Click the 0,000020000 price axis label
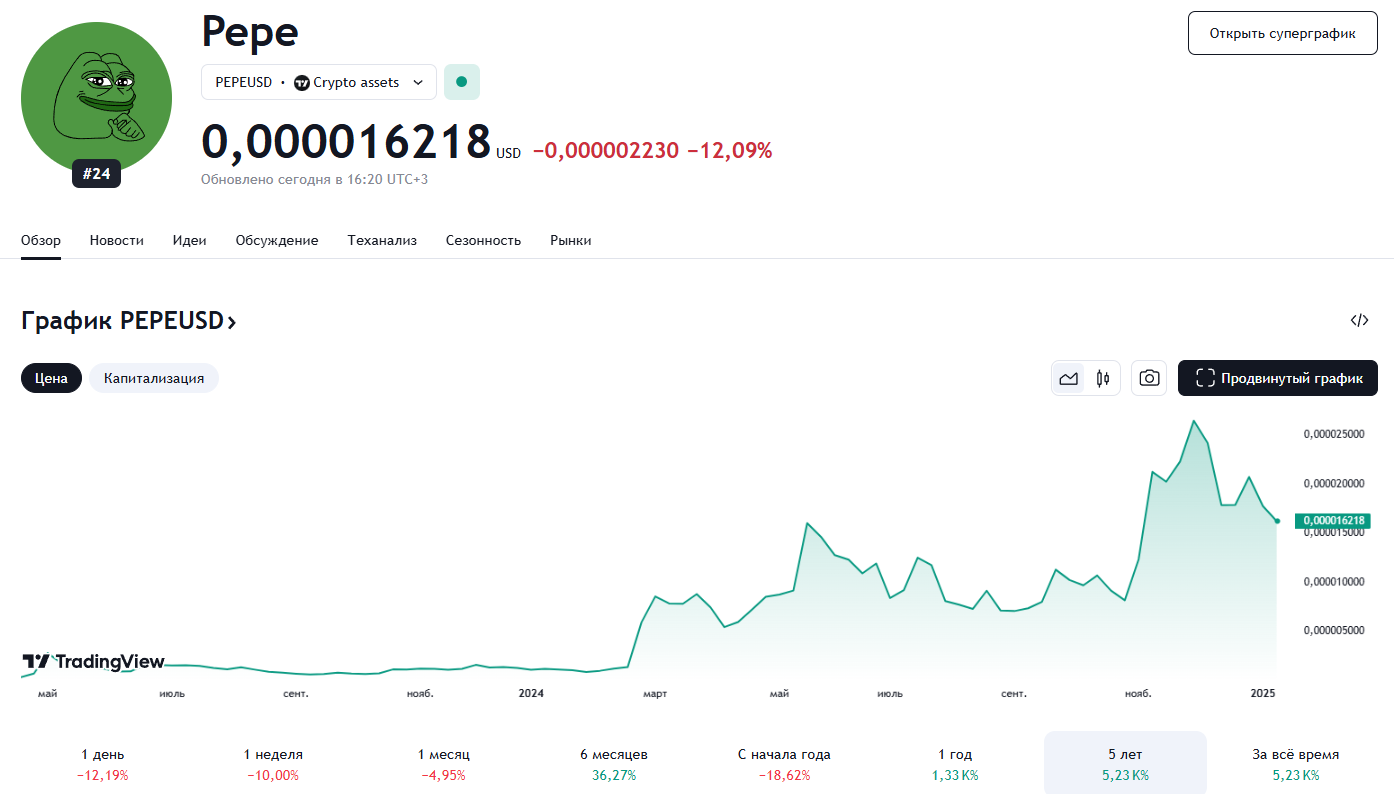The height and width of the screenshot is (794, 1394). tap(1334, 483)
